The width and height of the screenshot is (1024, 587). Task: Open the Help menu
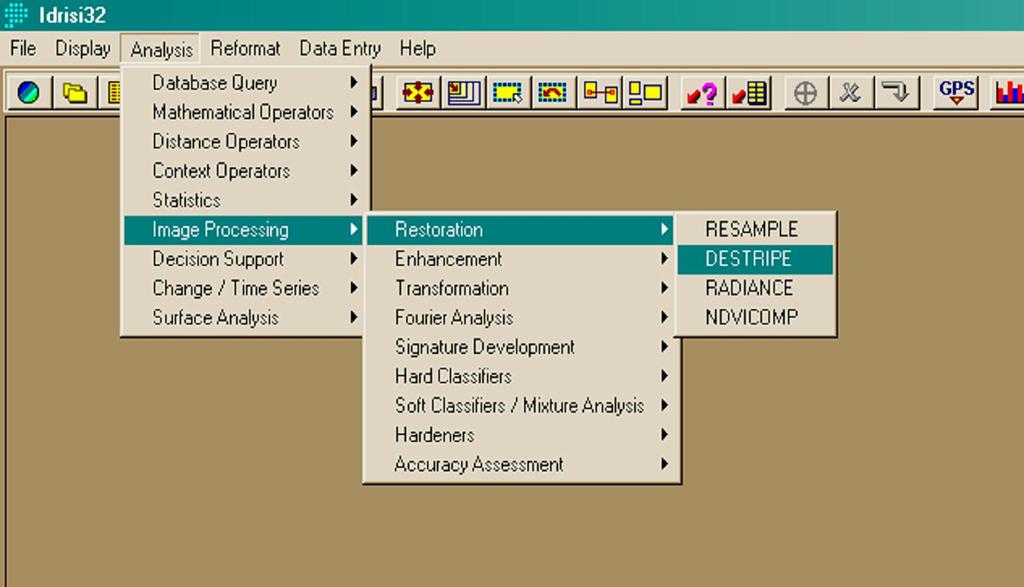(x=417, y=48)
